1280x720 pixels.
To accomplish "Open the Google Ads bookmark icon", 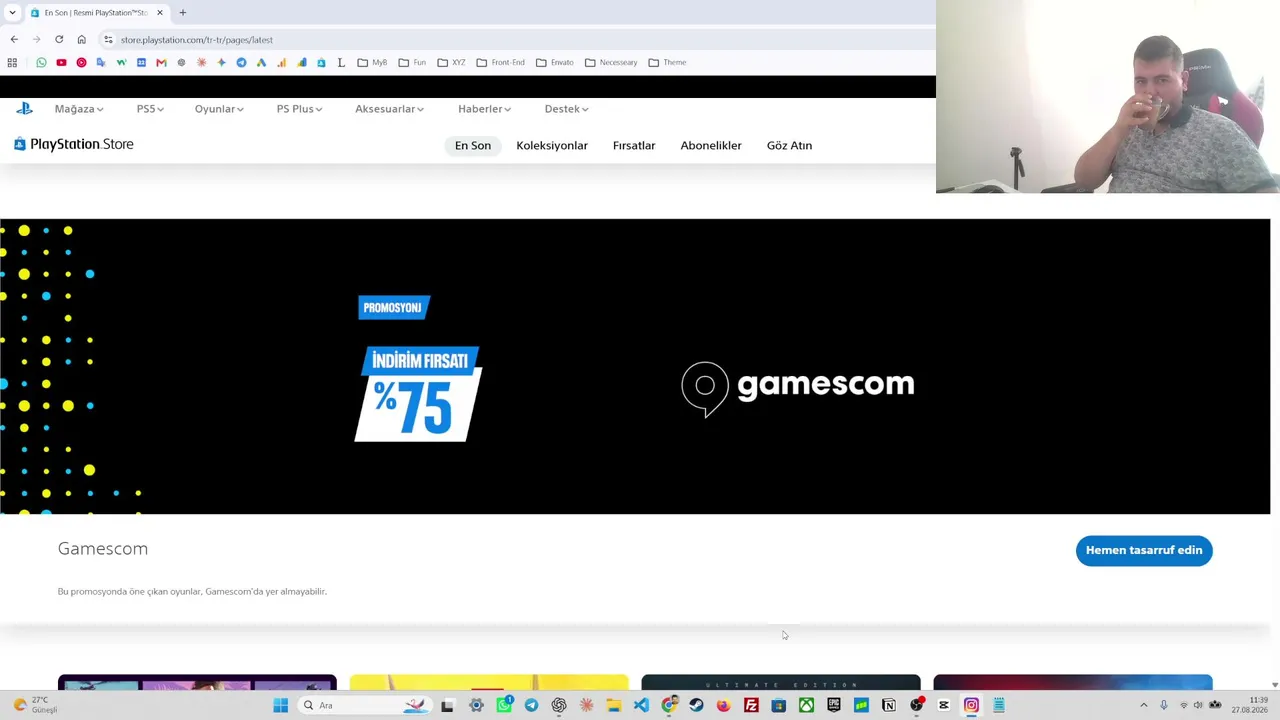I will tap(261, 62).
